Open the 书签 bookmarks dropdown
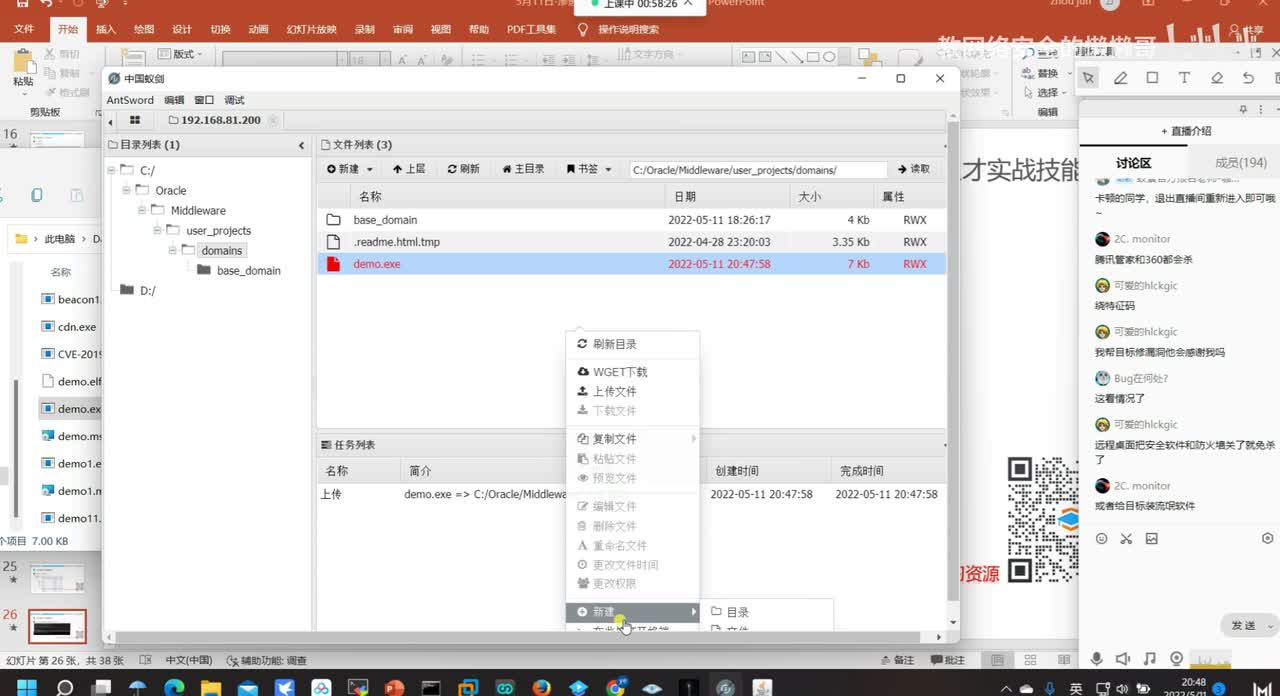This screenshot has height=696, width=1280. pos(589,169)
